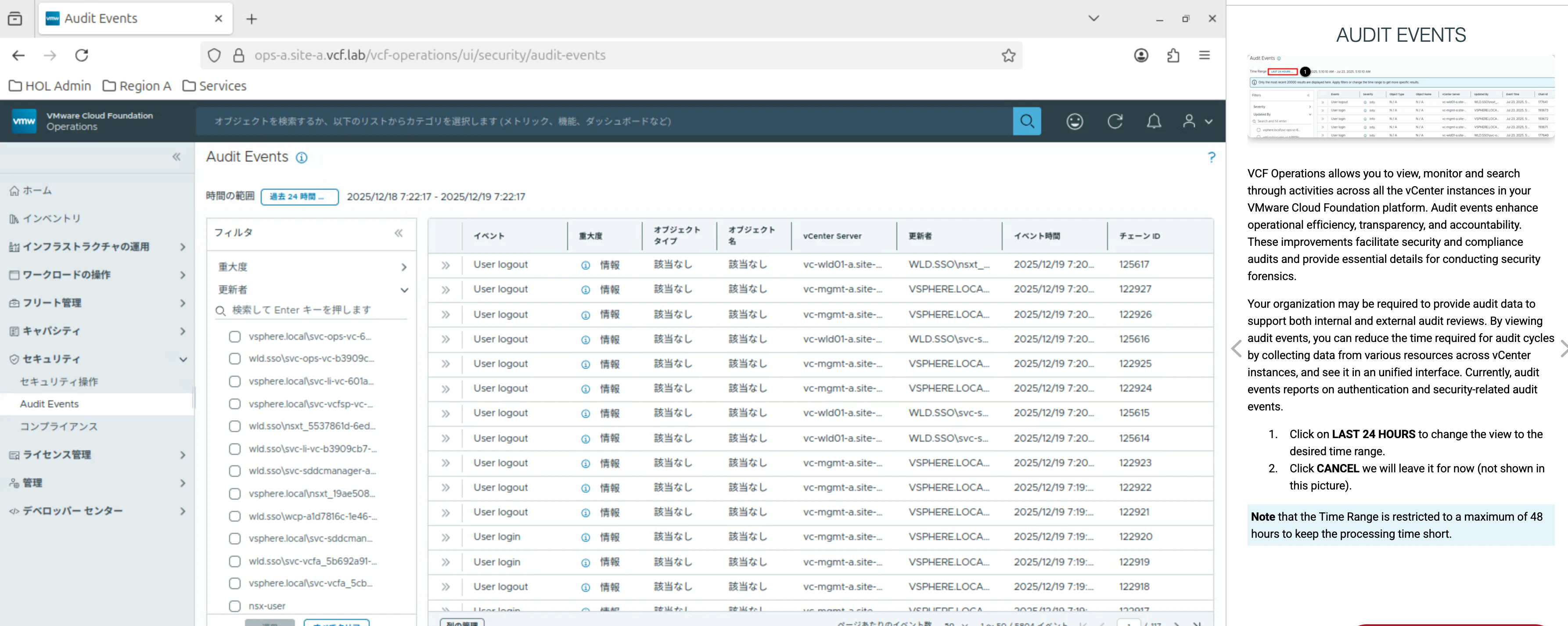Sort by チェーン ID column header

click(1140, 236)
